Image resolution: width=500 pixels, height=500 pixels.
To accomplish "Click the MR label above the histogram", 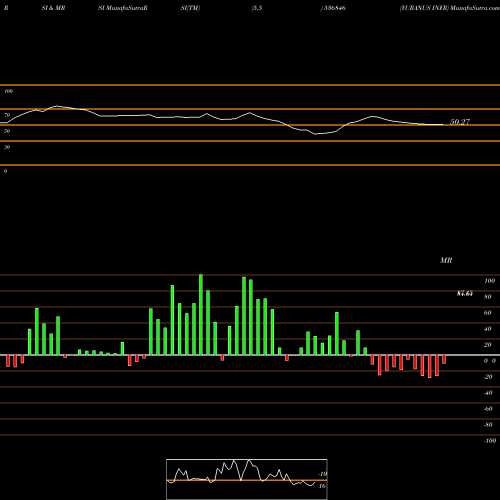I will (x=446, y=260).
